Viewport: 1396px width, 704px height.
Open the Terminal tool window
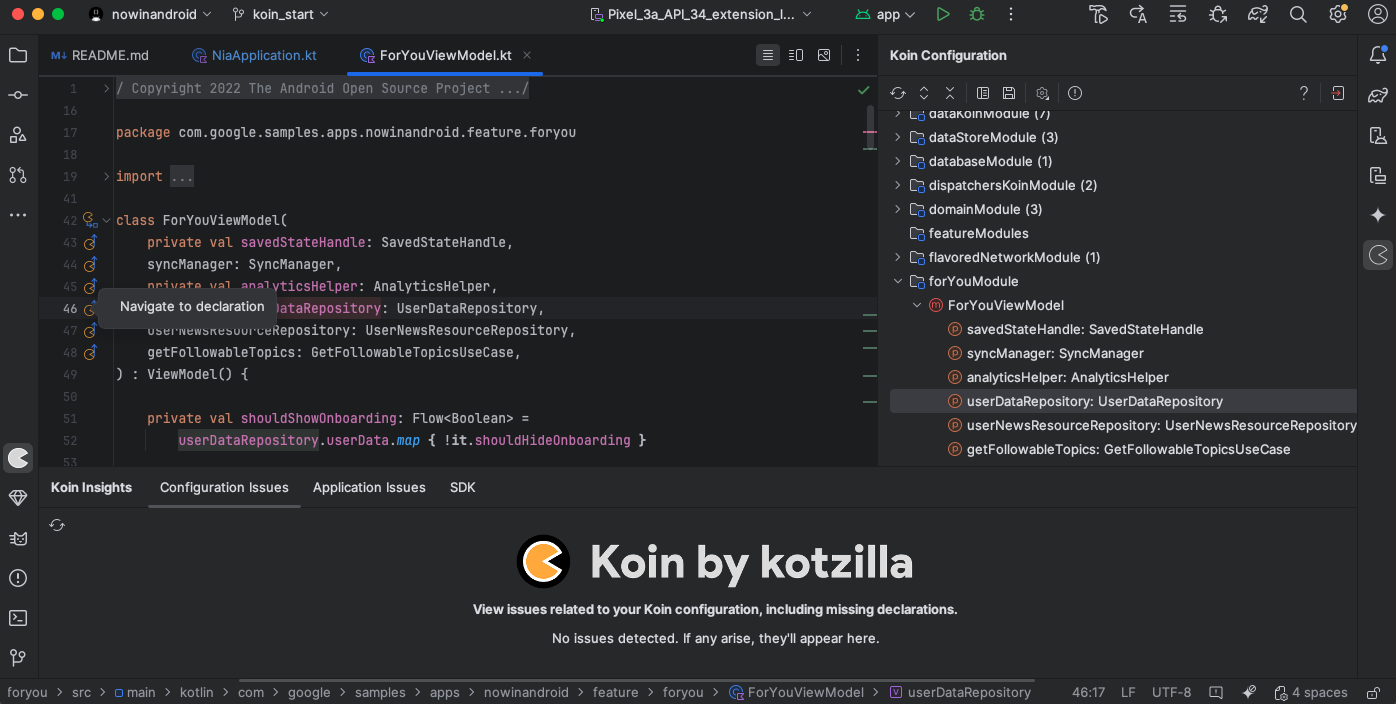click(18, 618)
